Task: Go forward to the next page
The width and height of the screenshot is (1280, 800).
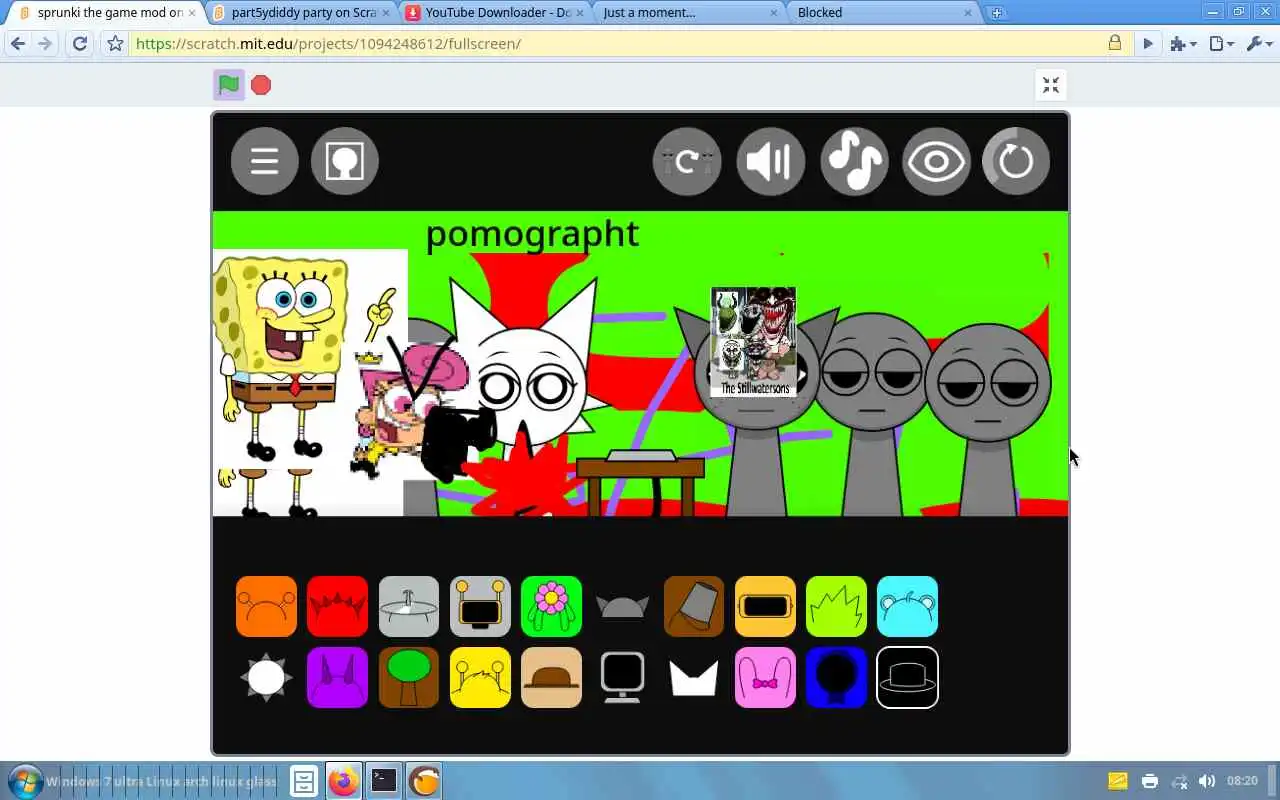Action: click(x=45, y=44)
